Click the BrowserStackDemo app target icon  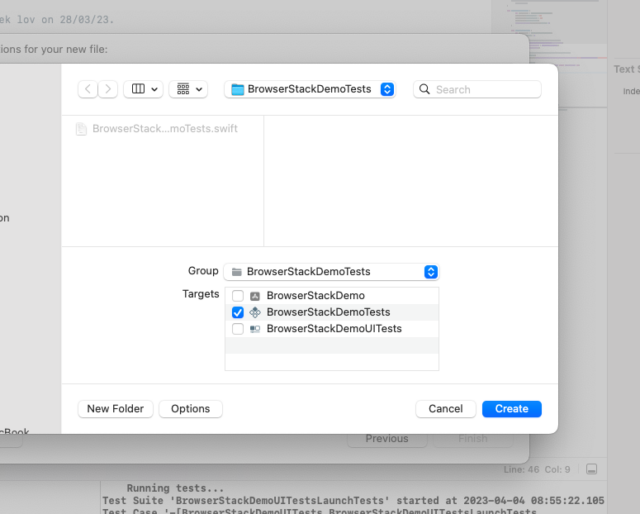pyautogui.click(x=255, y=296)
